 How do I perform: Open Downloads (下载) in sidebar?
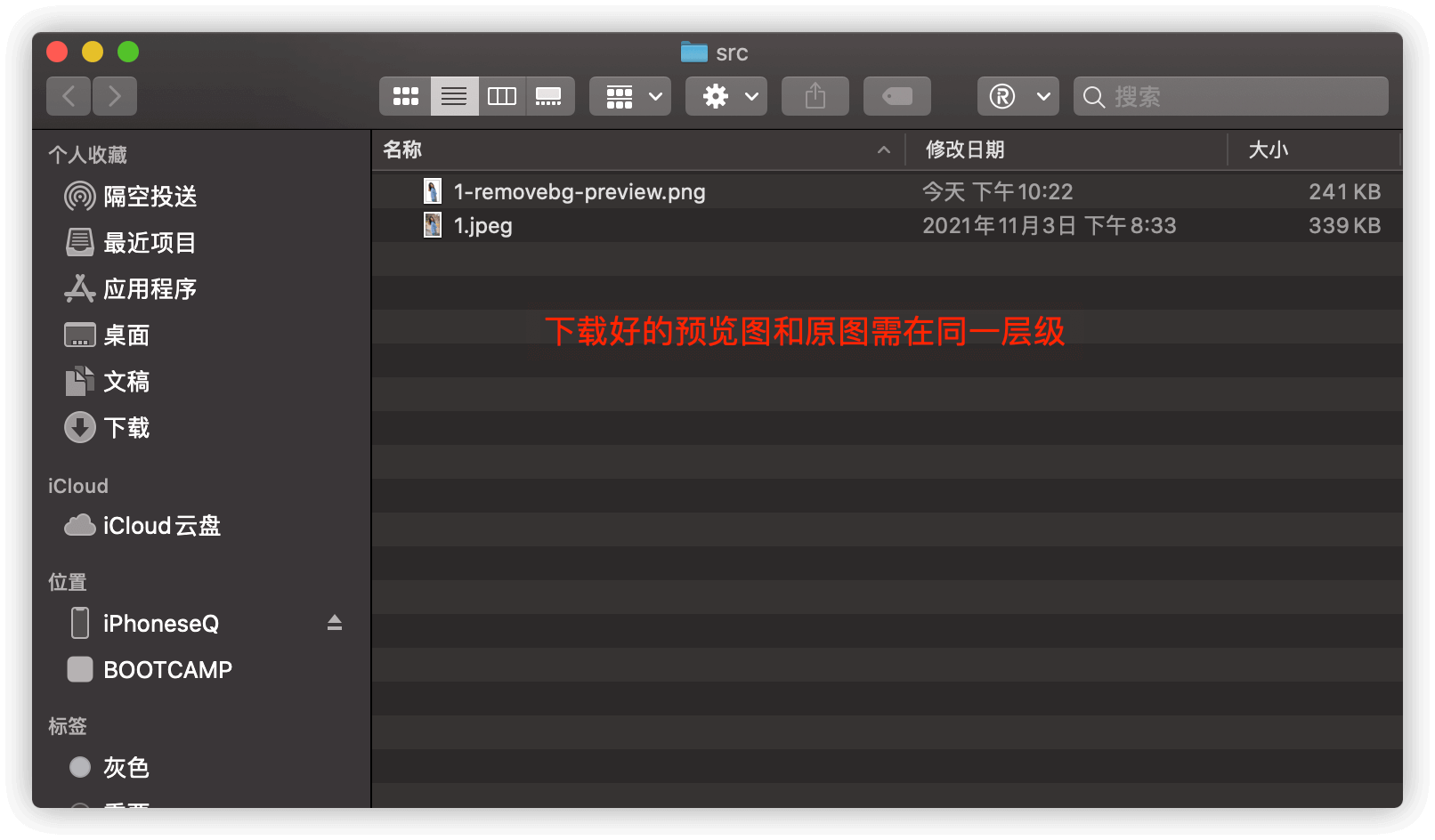126,428
